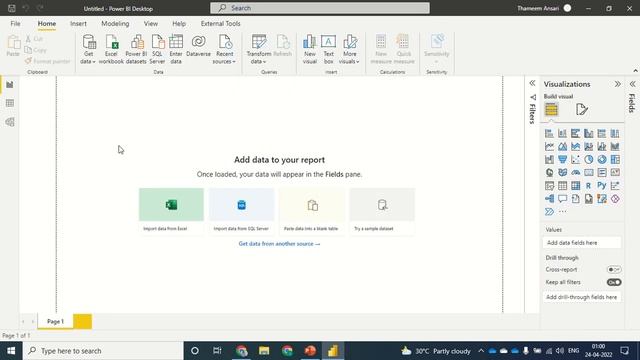Click Import data from SQL Server card
640x360 pixels.
pos(241,211)
